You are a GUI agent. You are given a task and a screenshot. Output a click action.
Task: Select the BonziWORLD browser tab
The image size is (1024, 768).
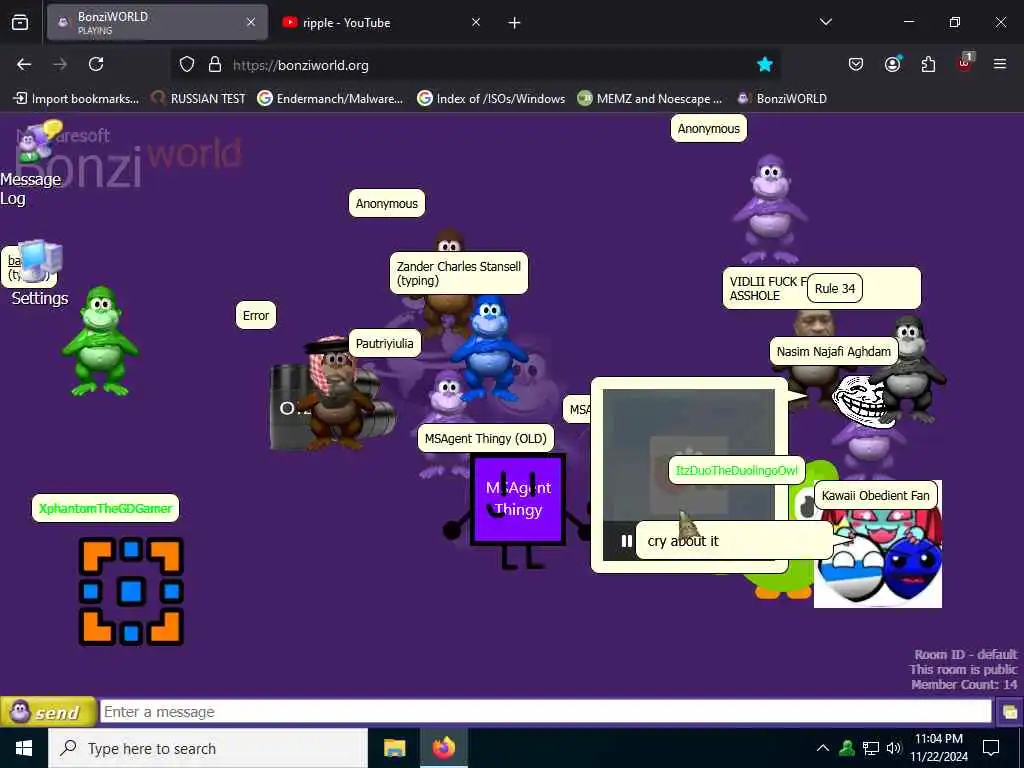[157, 23]
